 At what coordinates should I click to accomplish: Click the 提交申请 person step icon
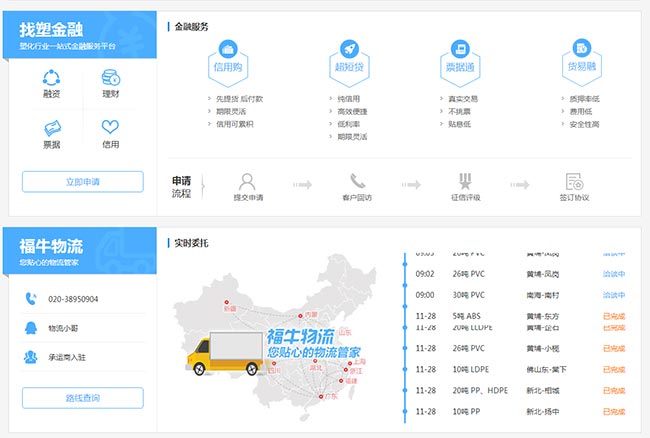[x=248, y=182]
